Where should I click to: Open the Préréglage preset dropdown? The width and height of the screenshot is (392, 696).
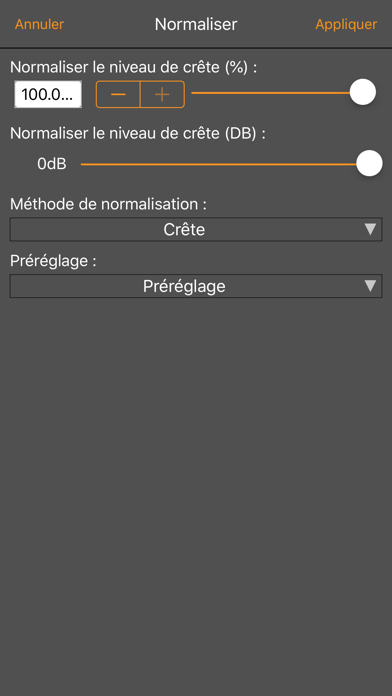[196, 286]
